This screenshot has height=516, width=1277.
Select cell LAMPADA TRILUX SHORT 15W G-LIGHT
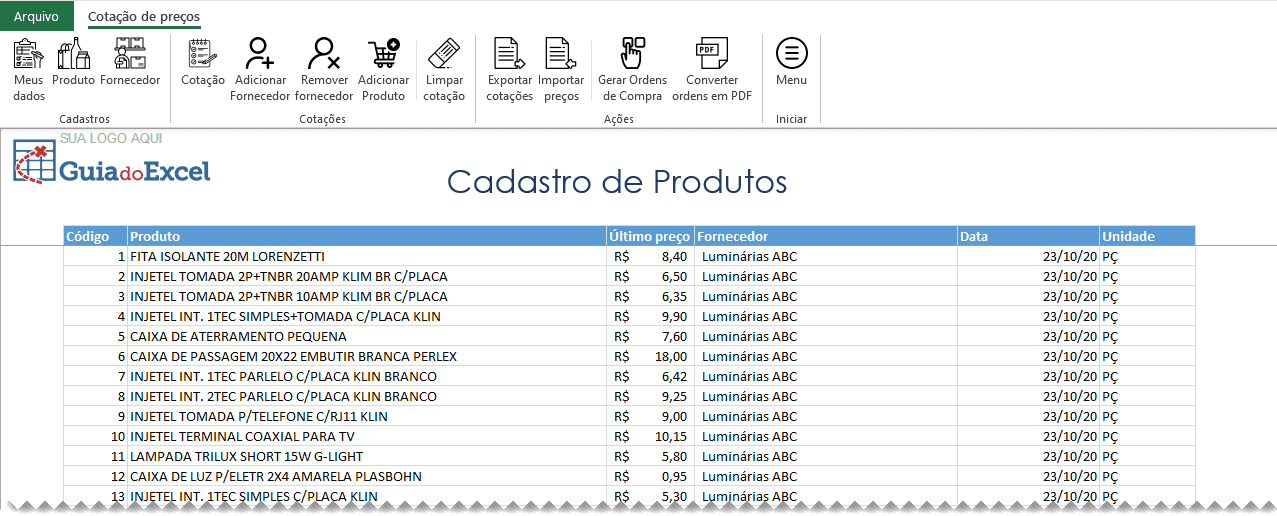pyautogui.click(x=366, y=456)
